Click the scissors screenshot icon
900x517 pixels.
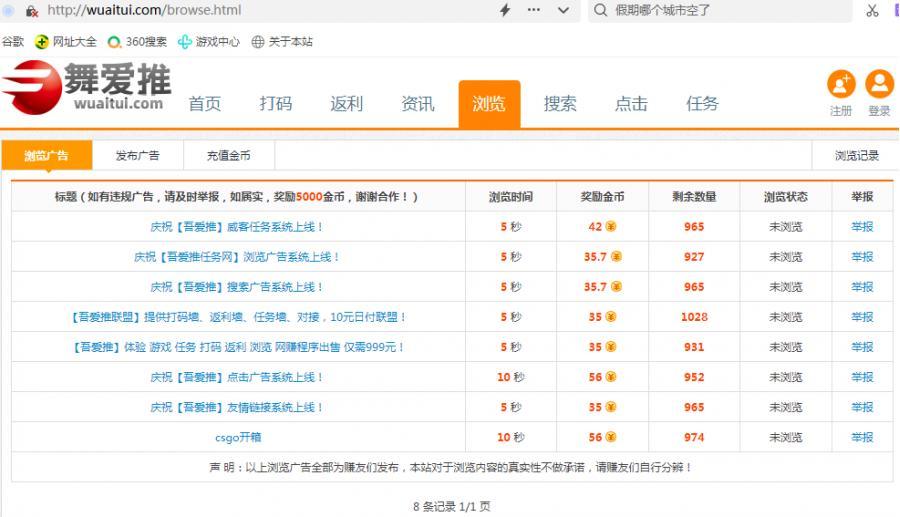pyautogui.click(x=872, y=10)
